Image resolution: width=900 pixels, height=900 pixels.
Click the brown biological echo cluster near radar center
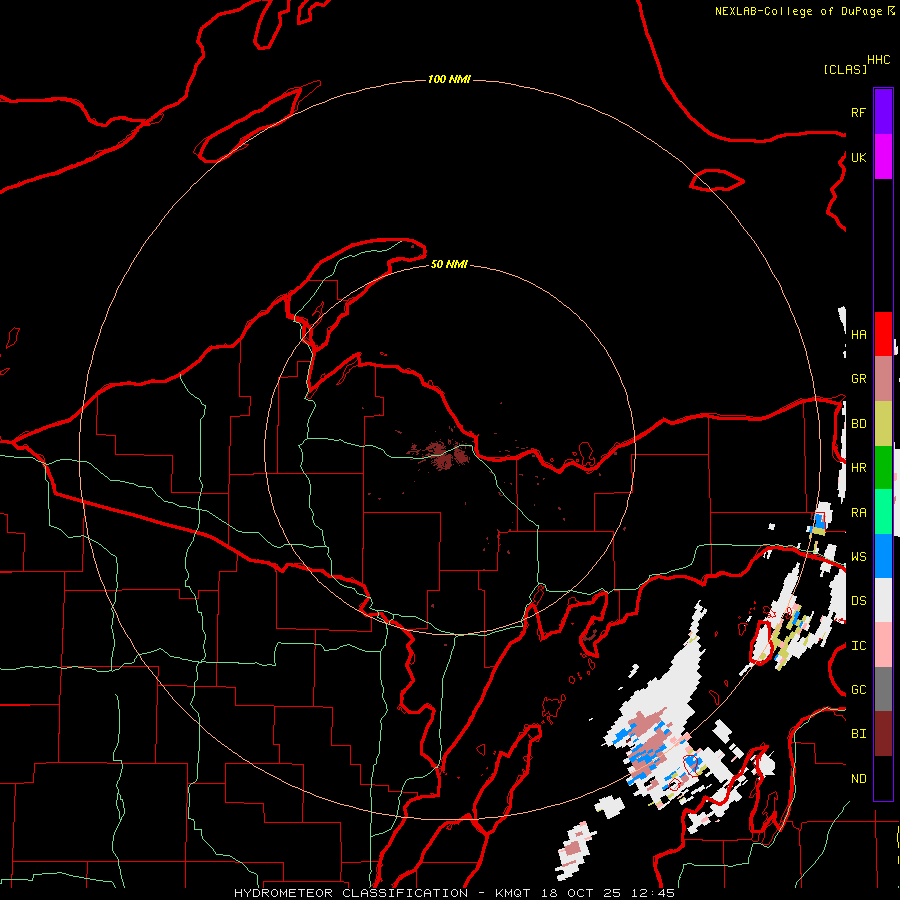440,455
